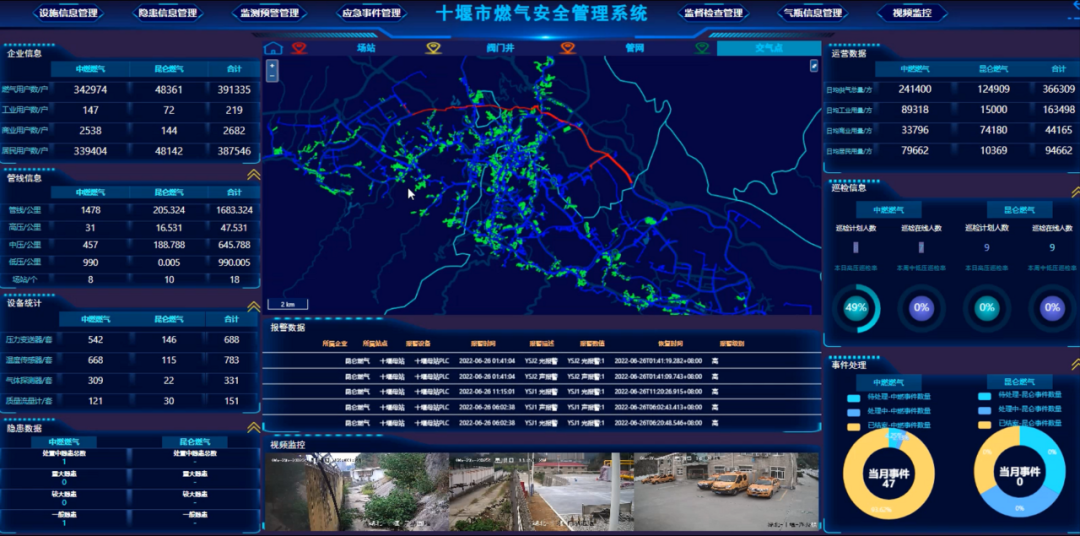The height and width of the screenshot is (536, 1080).
Task: Click the 当月事件 47 donut chart
Action: point(889,472)
